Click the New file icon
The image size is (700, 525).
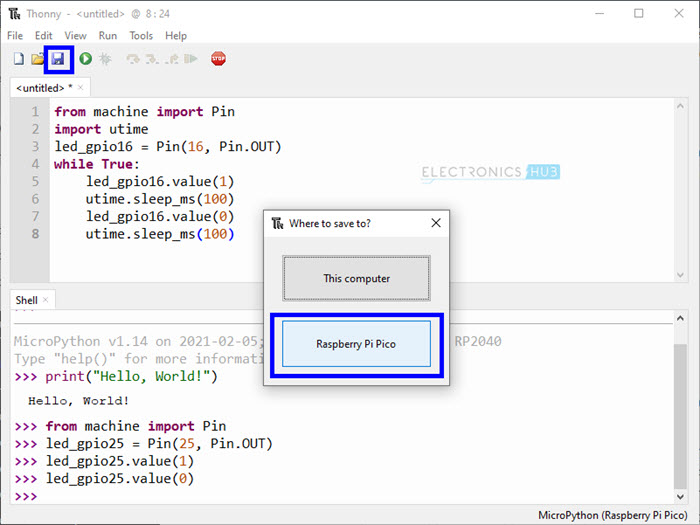pyautogui.click(x=18, y=59)
